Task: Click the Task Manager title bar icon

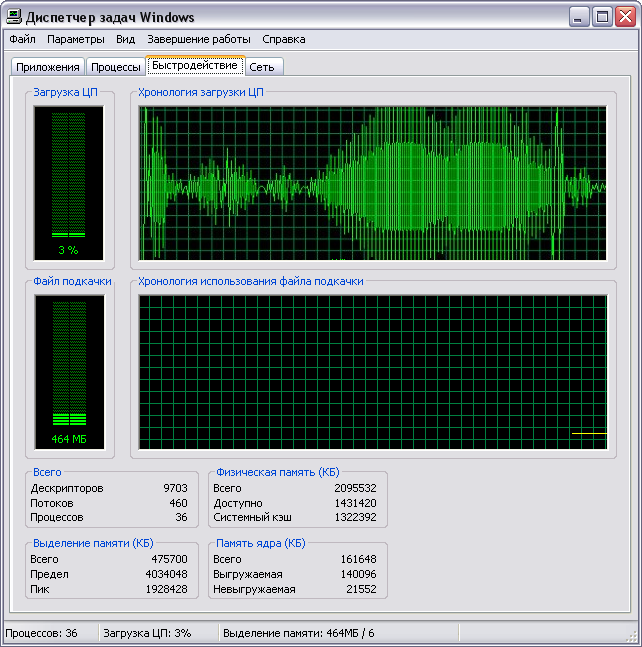Action: 14,17
